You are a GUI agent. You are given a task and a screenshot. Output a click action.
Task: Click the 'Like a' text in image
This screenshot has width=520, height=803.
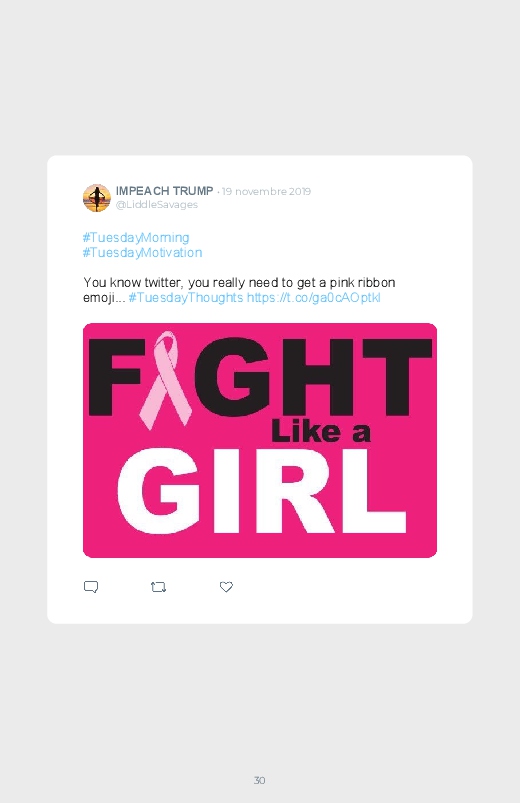tap(321, 432)
